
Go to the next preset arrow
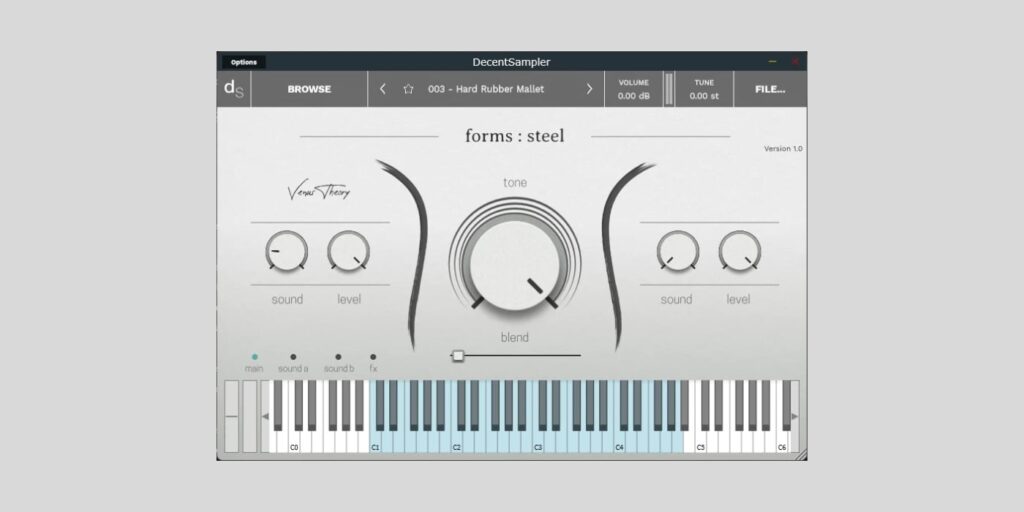(x=589, y=89)
